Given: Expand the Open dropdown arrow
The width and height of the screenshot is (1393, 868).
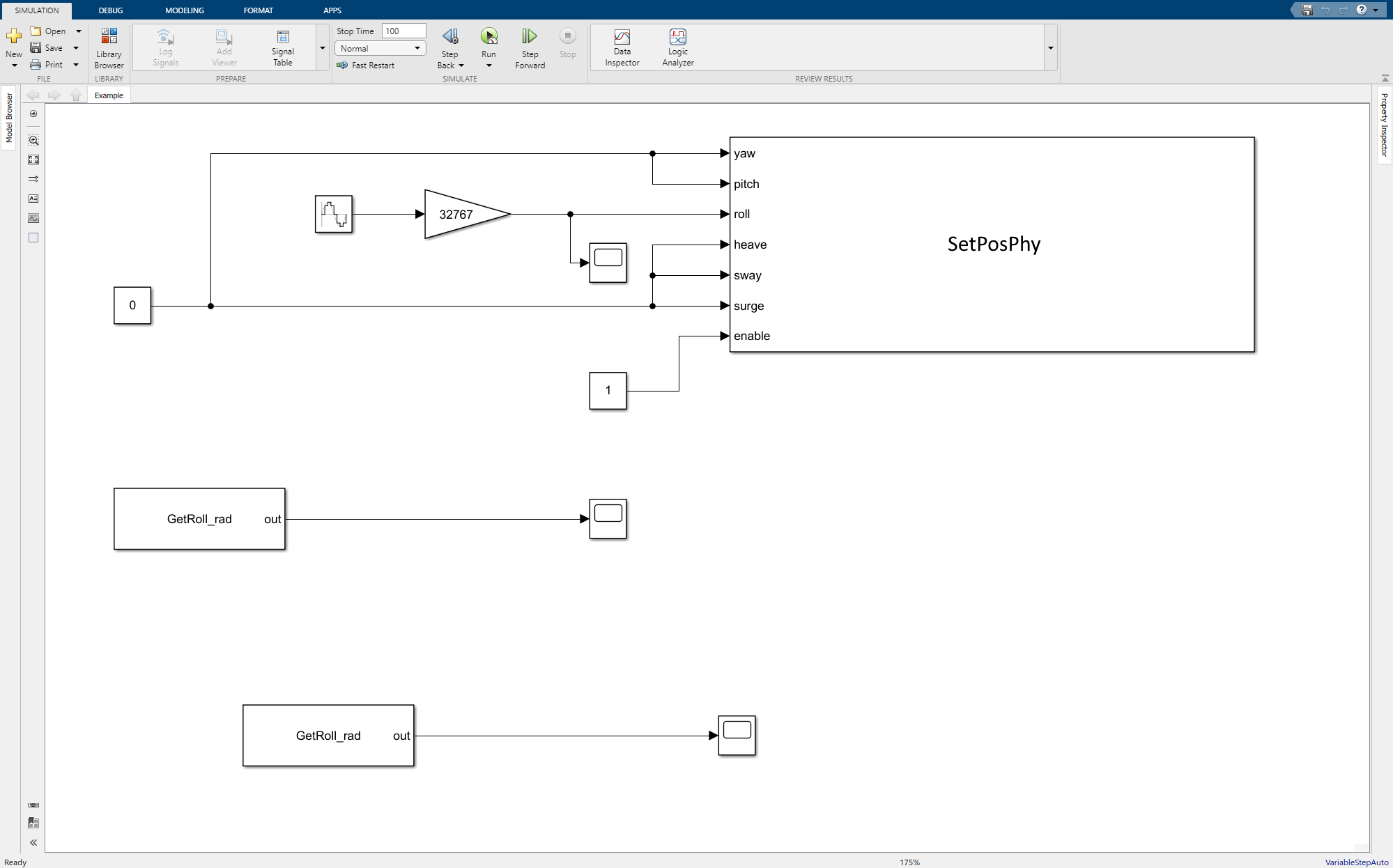Looking at the screenshot, I should click(x=78, y=31).
